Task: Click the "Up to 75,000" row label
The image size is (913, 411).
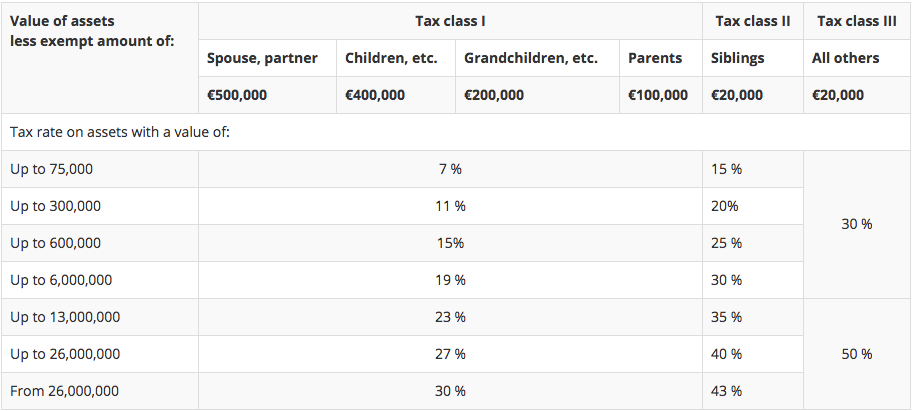Action: 52,169
